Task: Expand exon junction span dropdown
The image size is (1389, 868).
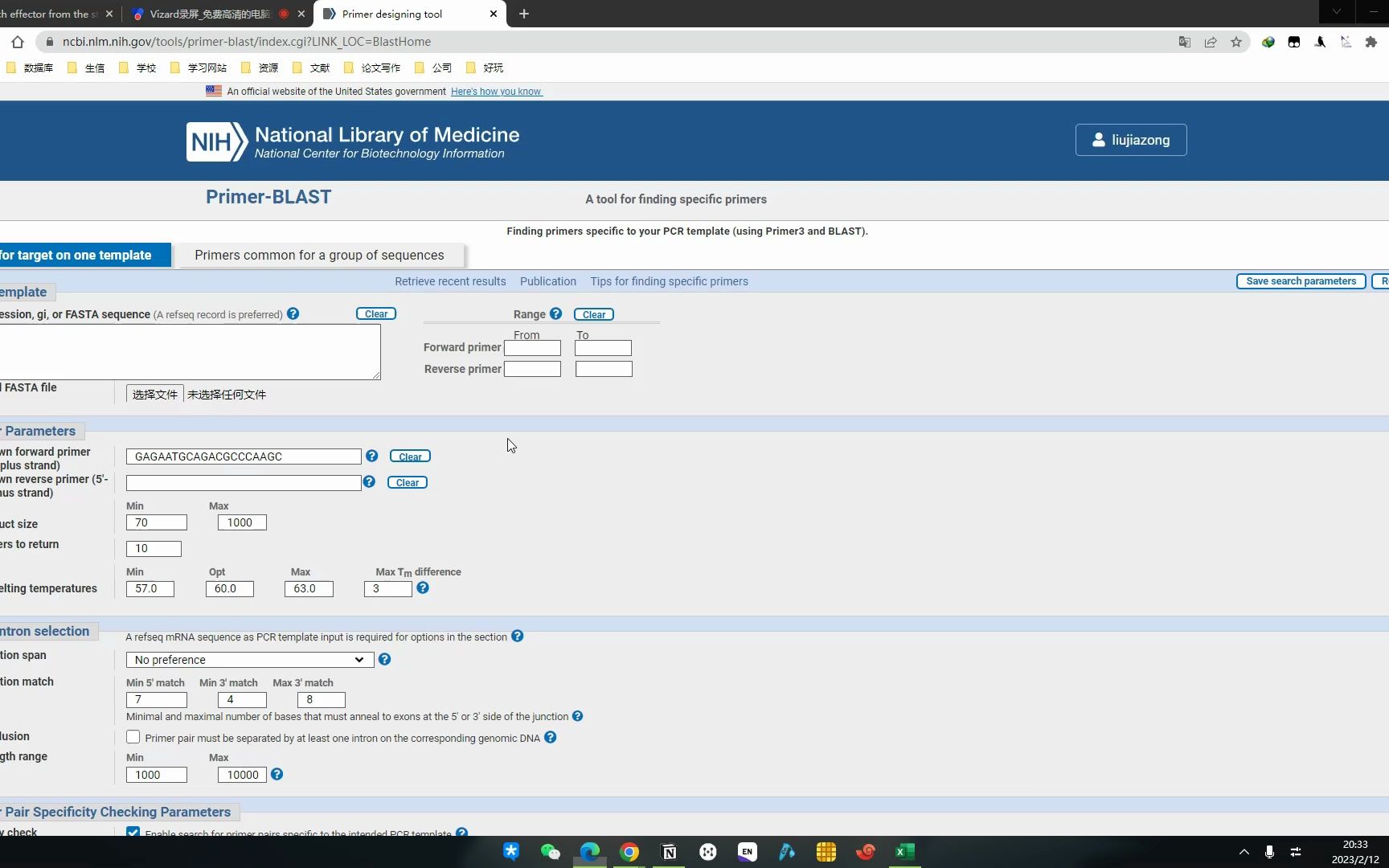Action: point(250,659)
